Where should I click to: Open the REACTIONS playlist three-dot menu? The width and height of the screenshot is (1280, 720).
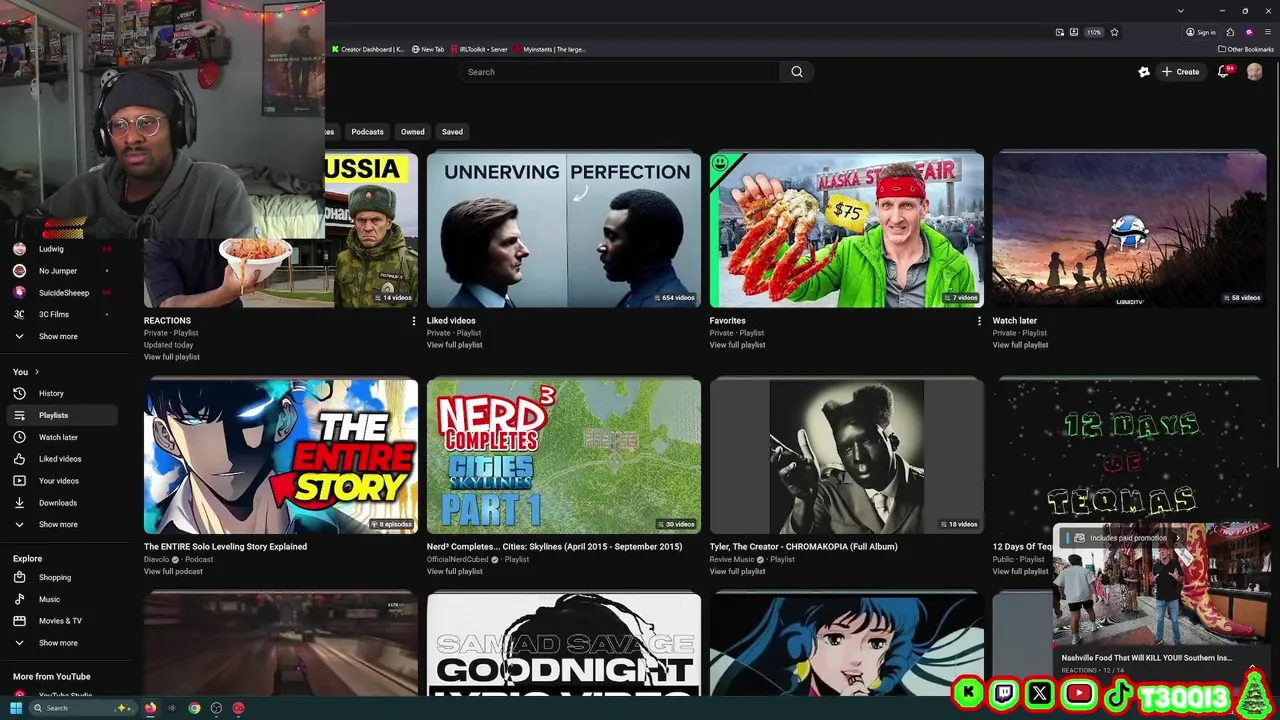pos(414,321)
